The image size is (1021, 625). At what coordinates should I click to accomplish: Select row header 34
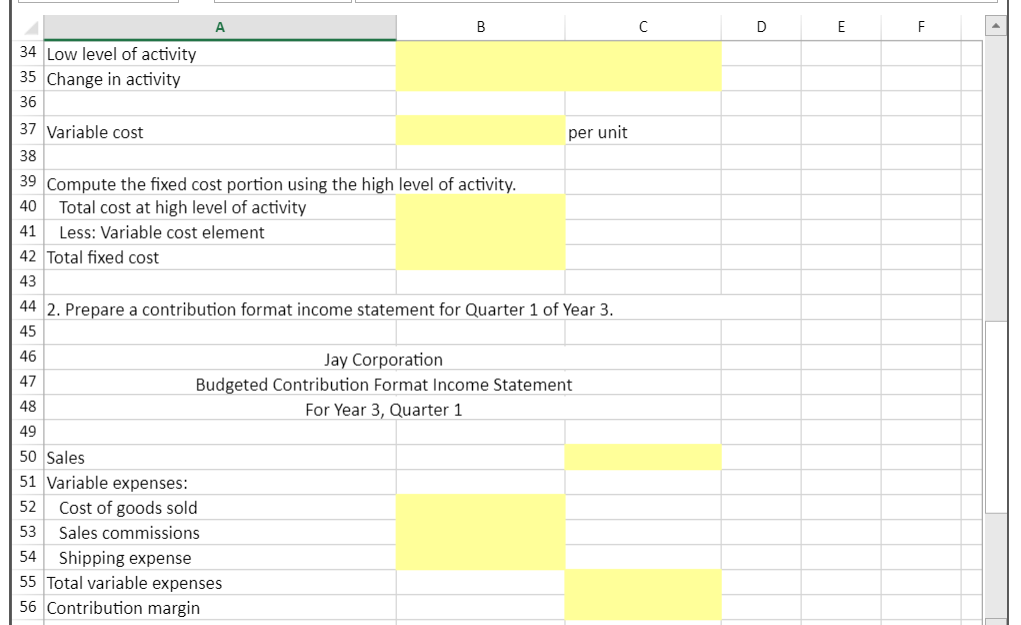pos(28,54)
